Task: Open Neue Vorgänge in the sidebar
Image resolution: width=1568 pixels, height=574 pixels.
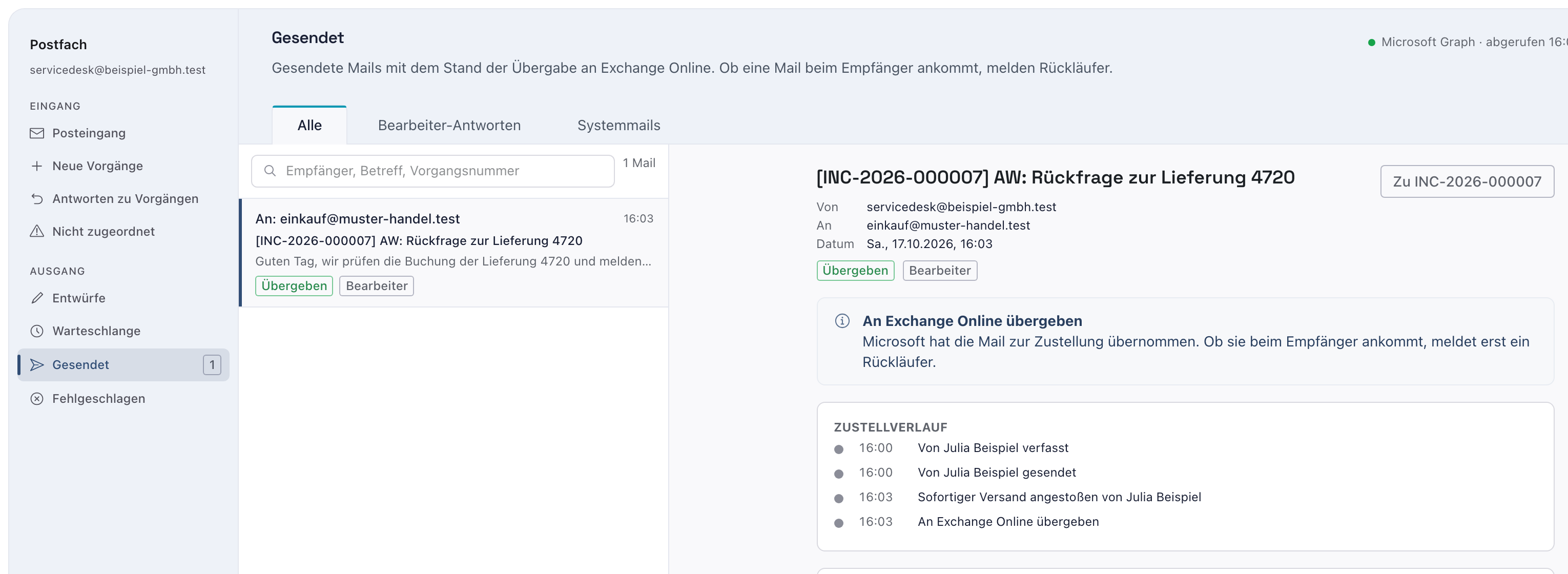Action: click(x=123, y=166)
